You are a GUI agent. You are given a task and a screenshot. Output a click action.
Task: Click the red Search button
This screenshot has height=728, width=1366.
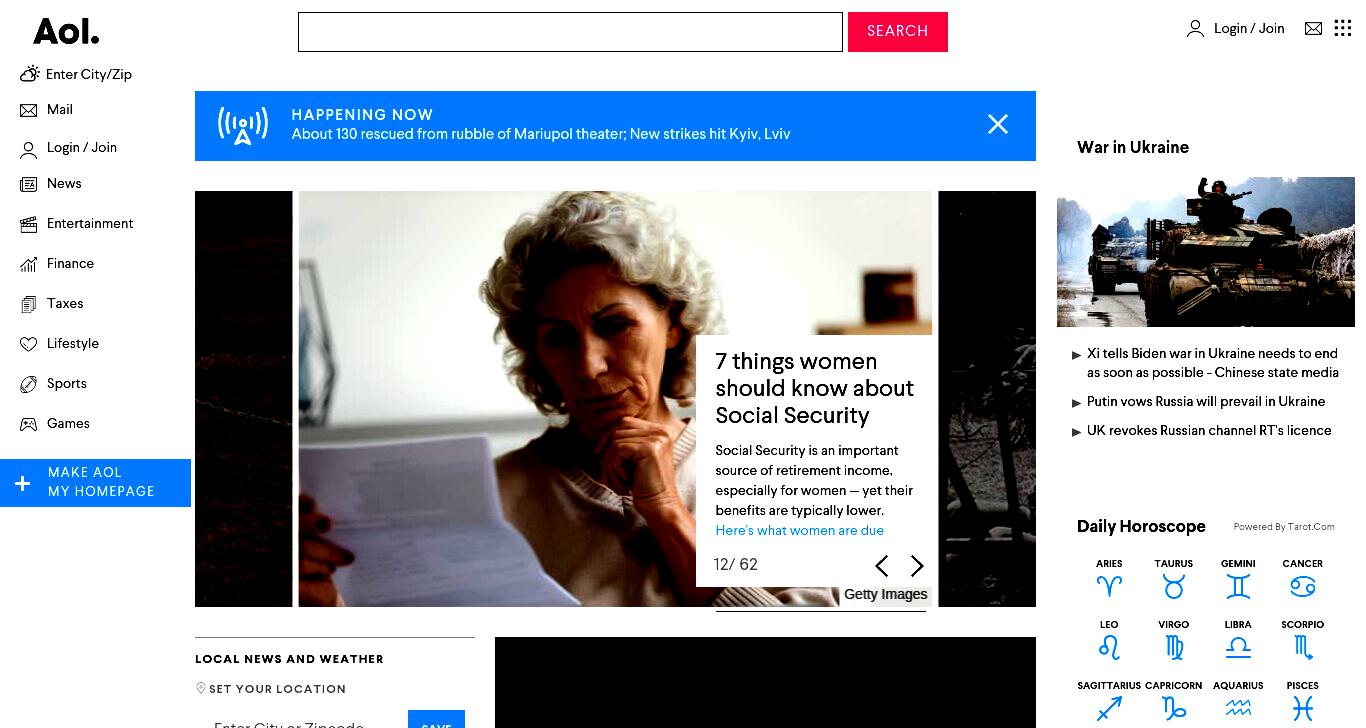tap(898, 32)
